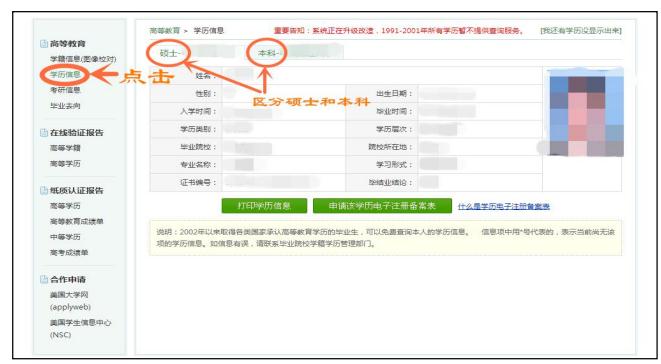Open the 什么是学历电子注册备案表 link

(504, 206)
